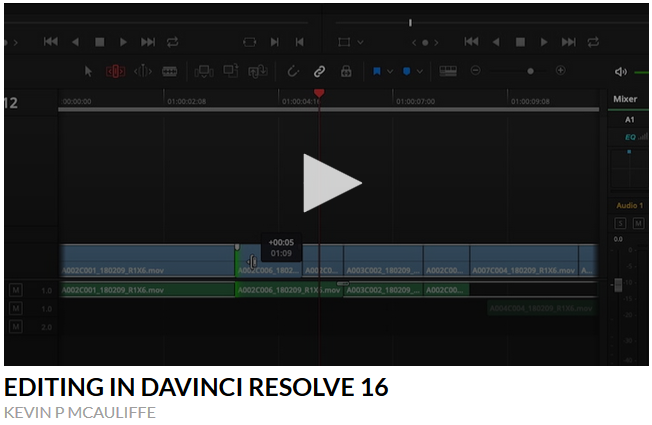Click ruler timecode 01:00:09:08
Screen dimensions: 652x425
tap(530, 101)
